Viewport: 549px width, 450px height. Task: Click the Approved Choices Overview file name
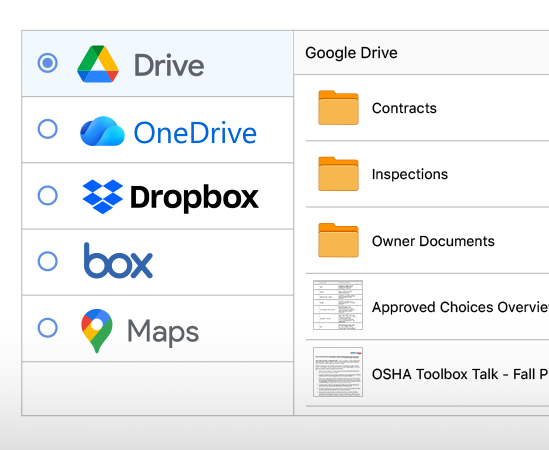pos(460,307)
